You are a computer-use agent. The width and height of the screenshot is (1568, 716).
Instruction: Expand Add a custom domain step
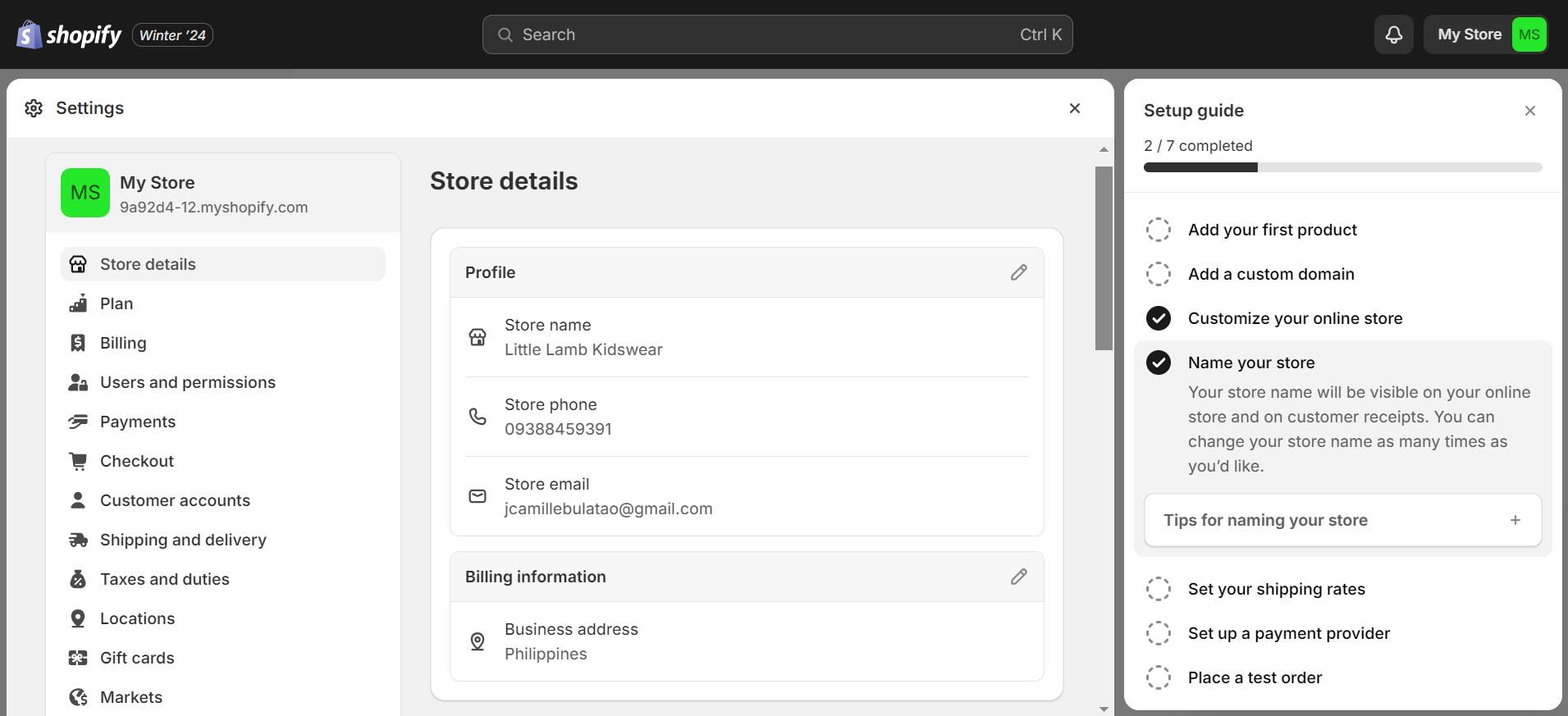point(1271,274)
